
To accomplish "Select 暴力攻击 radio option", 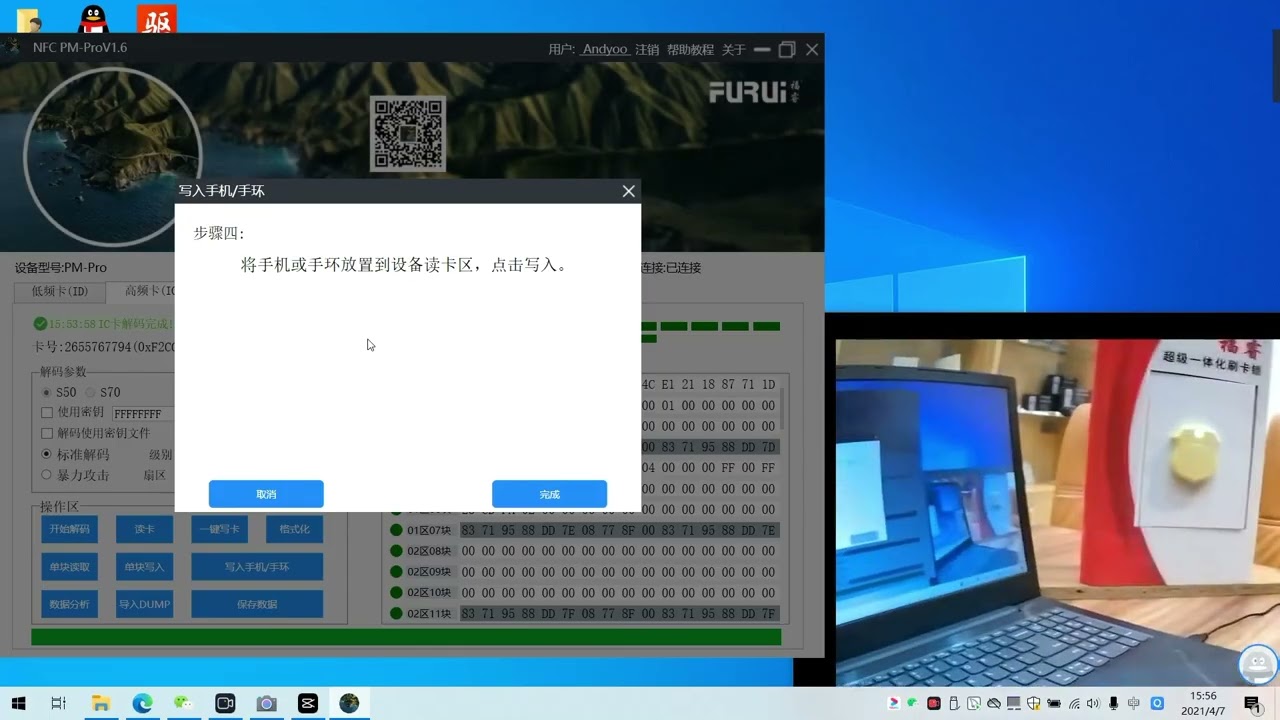I will coord(47,475).
